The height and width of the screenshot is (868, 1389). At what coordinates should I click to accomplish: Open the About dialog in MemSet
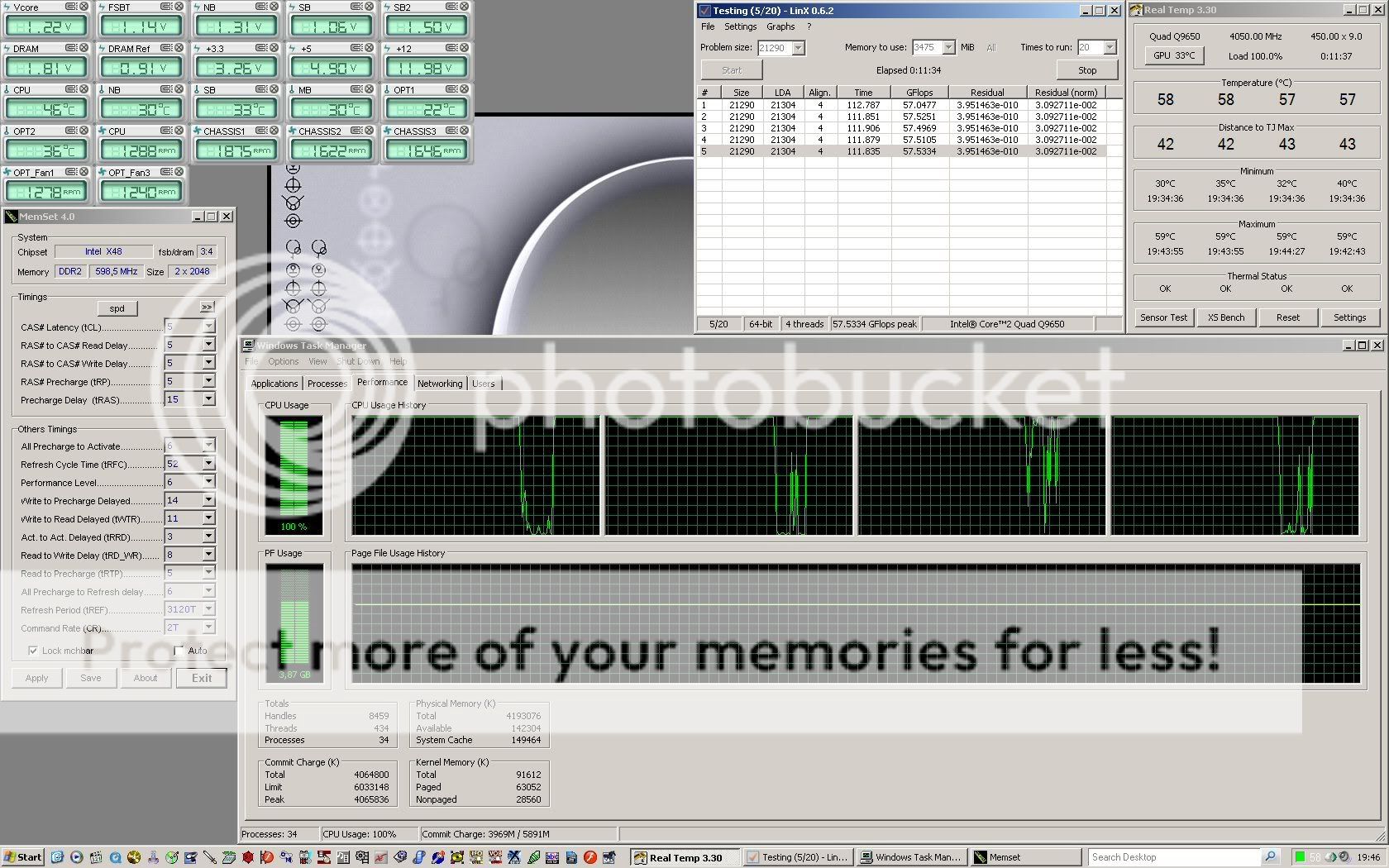click(146, 678)
